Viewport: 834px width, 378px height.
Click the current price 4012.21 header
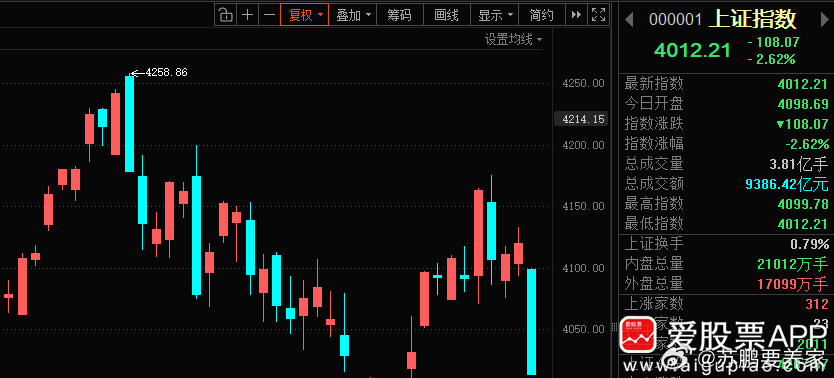[x=693, y=51]
